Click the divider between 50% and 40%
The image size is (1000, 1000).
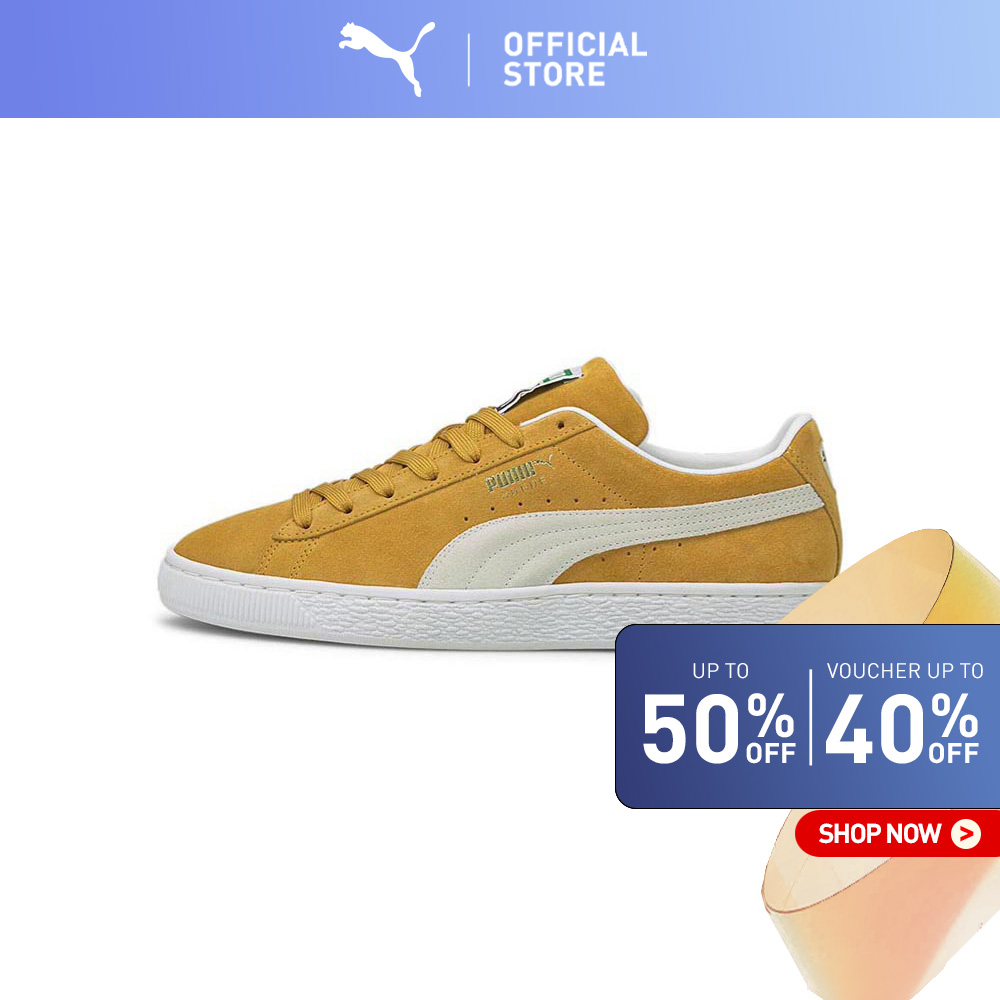click(811, 717)
